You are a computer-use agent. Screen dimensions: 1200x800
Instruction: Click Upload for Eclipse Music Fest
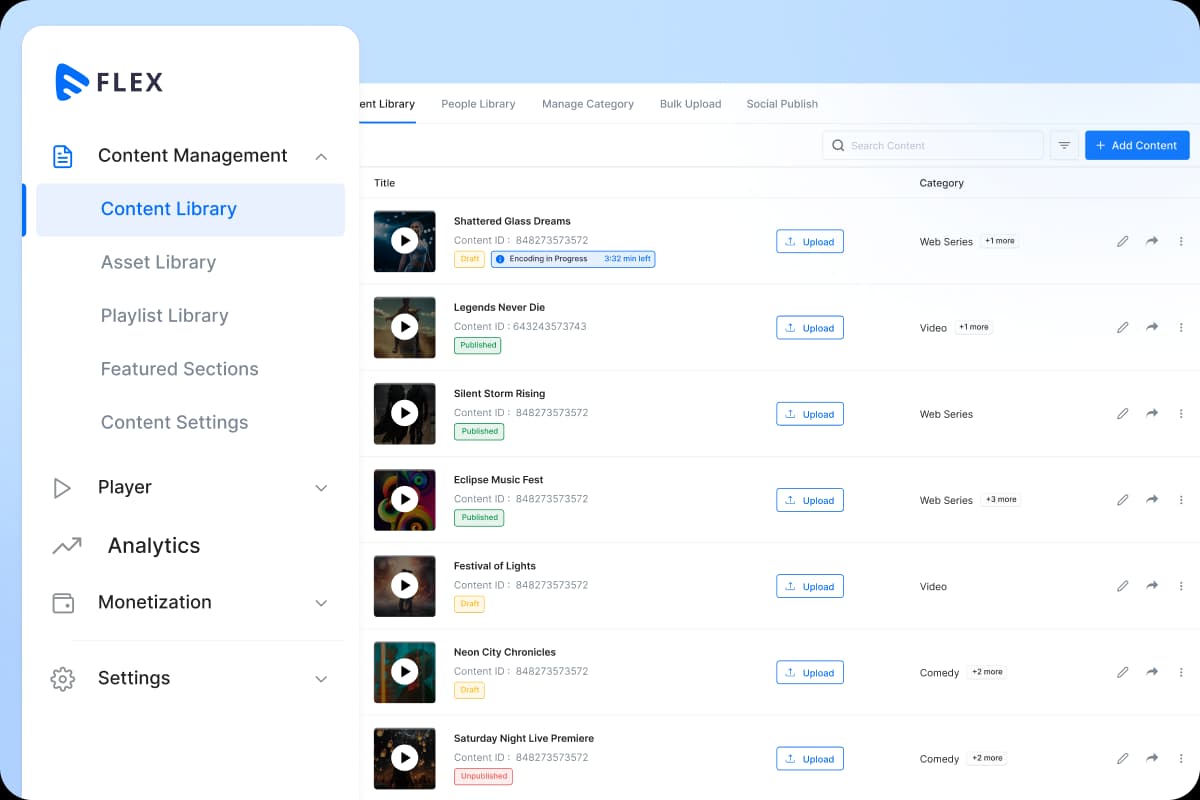[810, 500]
